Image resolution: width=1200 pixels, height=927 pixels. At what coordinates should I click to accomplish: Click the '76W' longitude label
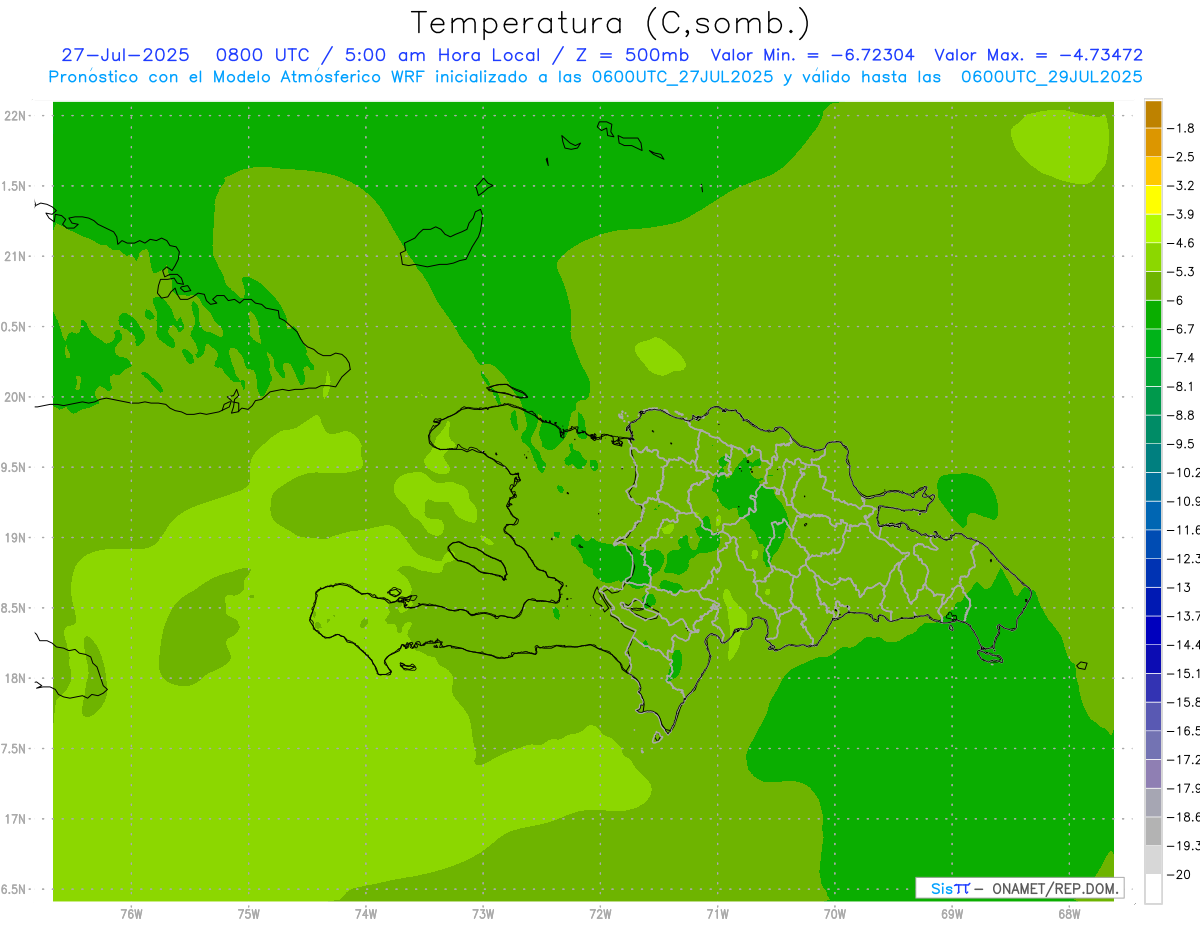coord(131,914)
